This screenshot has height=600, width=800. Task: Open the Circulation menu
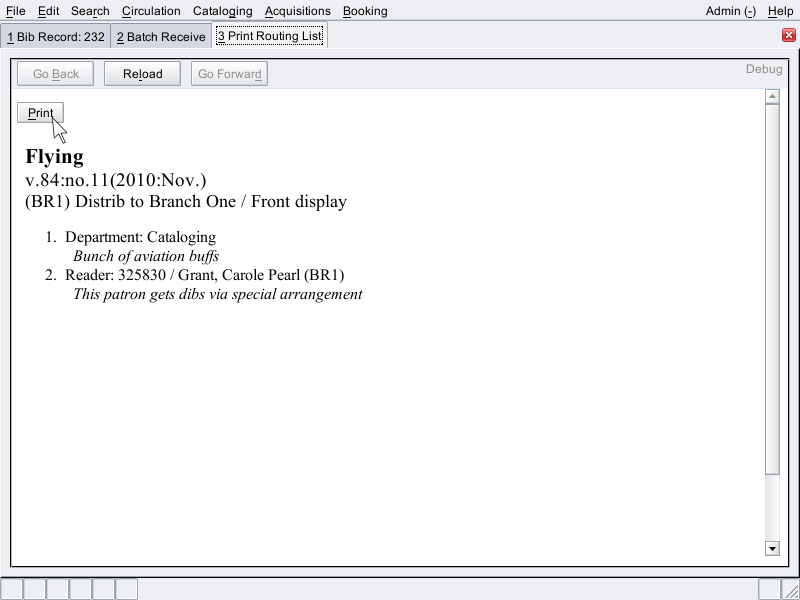151,11
